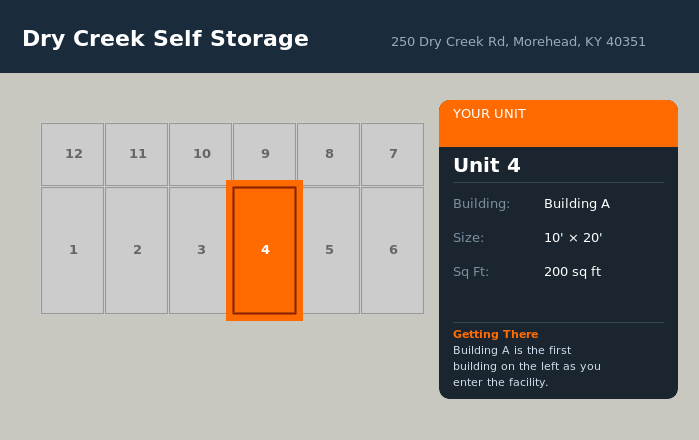This screenshot has width=699, height=440.
Task: Pick storage unit 11 in top row
Action: click(136, 154)
